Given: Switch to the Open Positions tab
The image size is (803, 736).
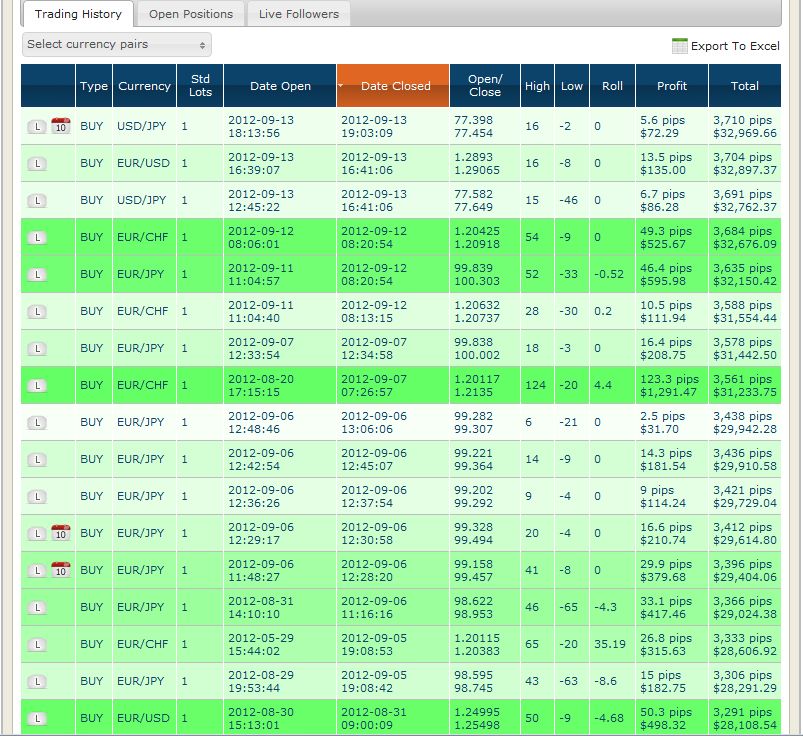Looking at the screenshot, I should (x=191, y=14).
